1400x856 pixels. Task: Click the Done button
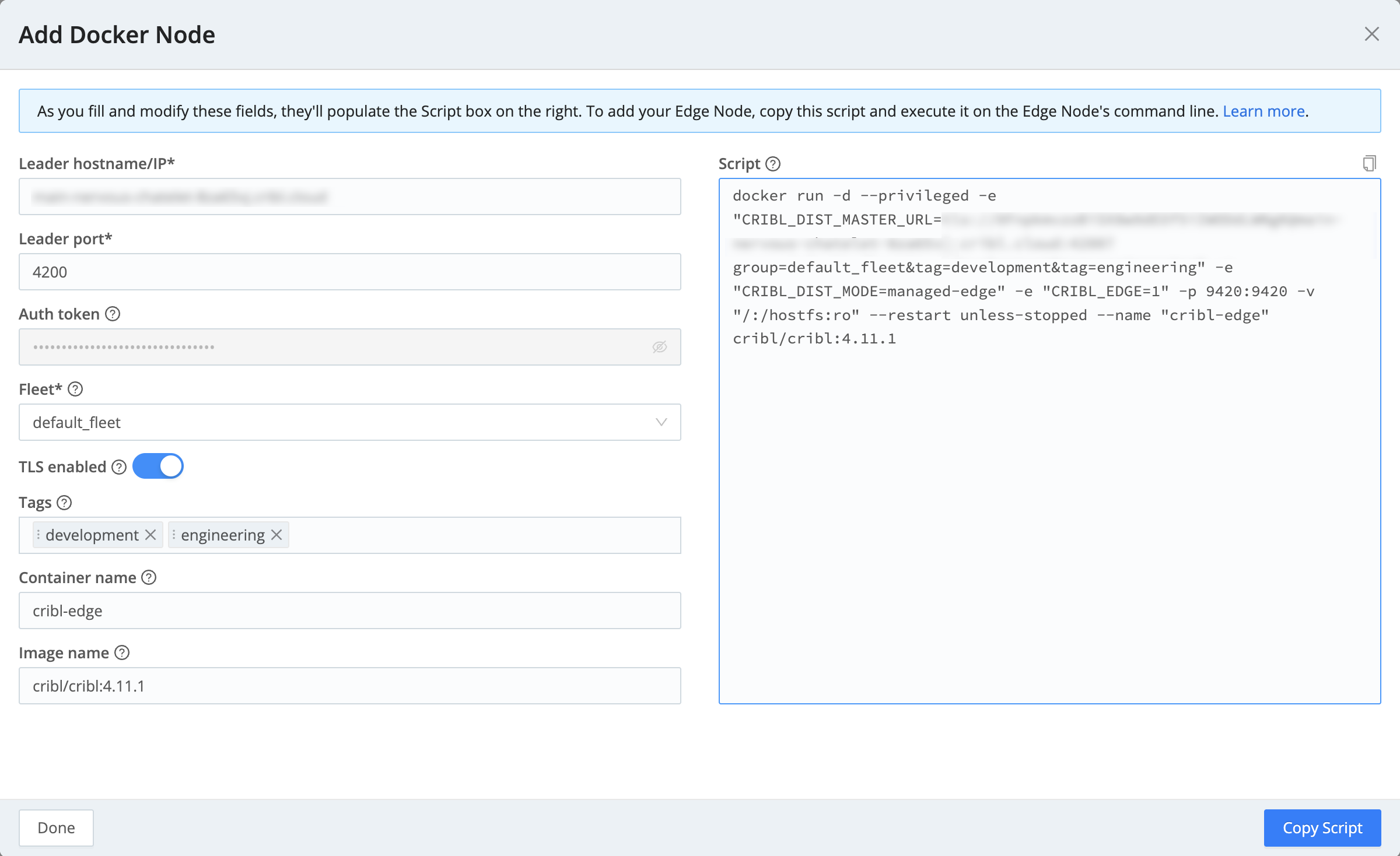tap(55, 827)
